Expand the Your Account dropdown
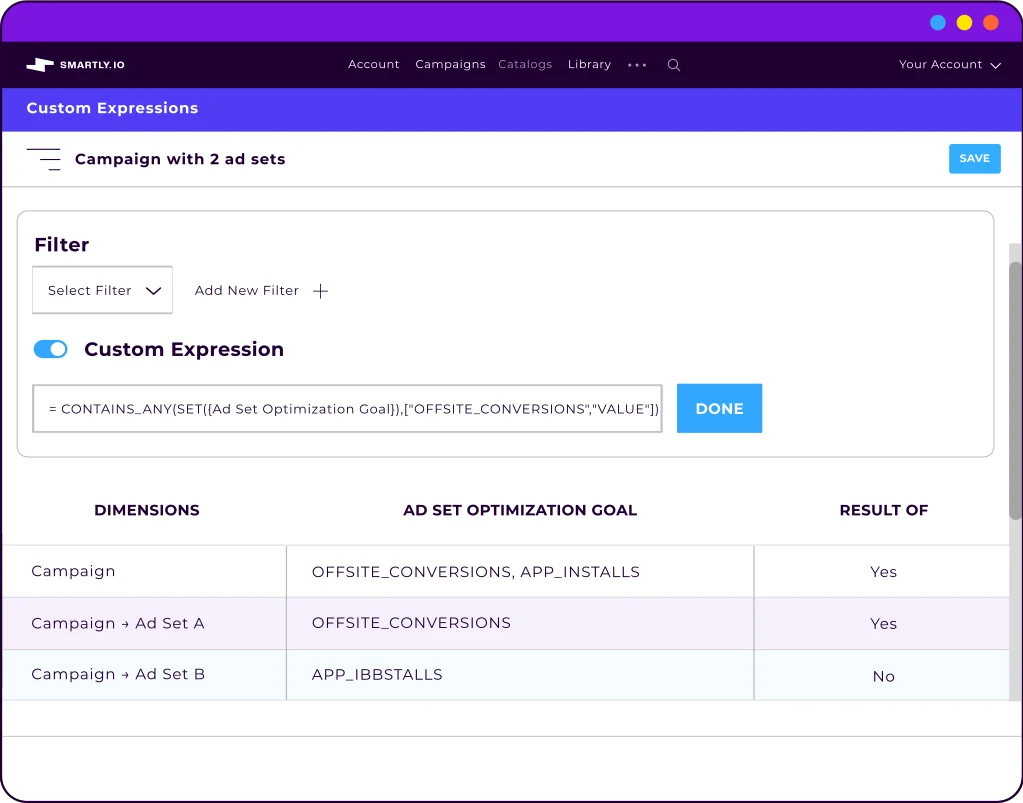 (947, 64)
